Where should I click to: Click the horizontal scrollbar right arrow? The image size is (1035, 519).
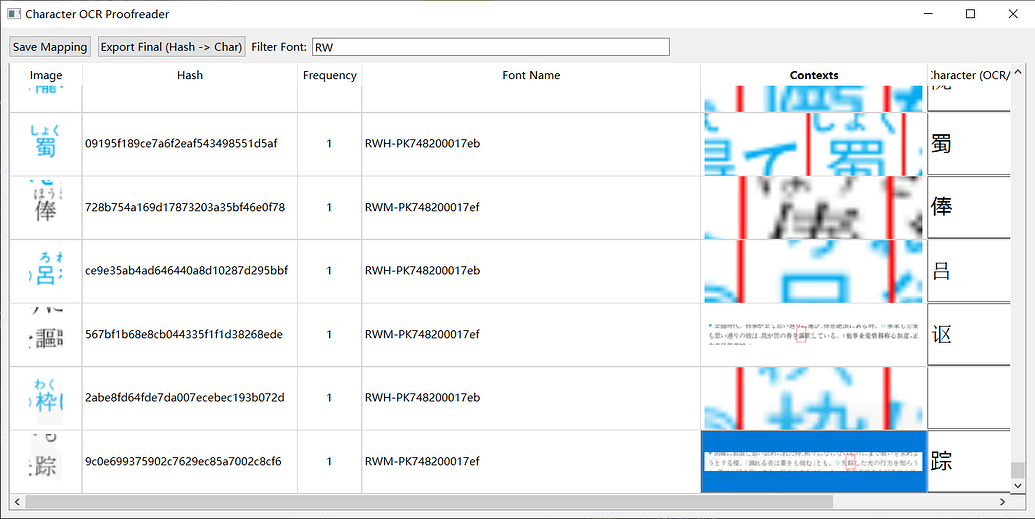tap(1003, 501)
